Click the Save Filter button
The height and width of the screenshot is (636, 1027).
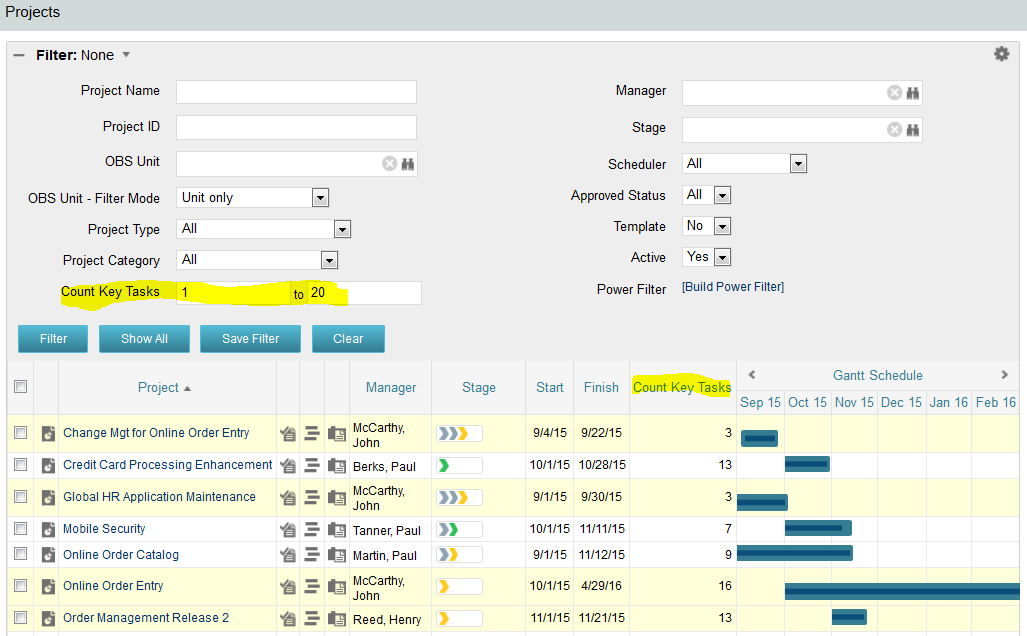(250, 339)
